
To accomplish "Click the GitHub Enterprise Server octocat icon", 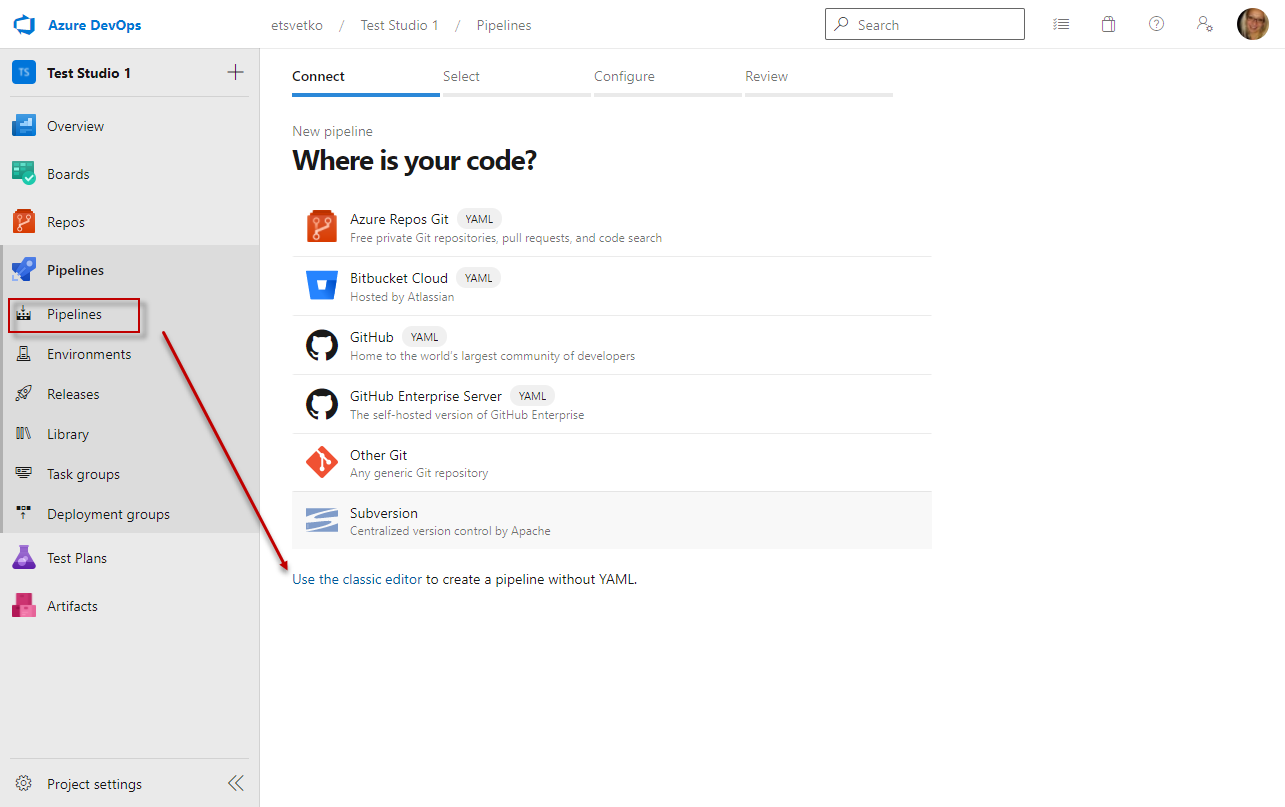I will (x=322, y=404).
